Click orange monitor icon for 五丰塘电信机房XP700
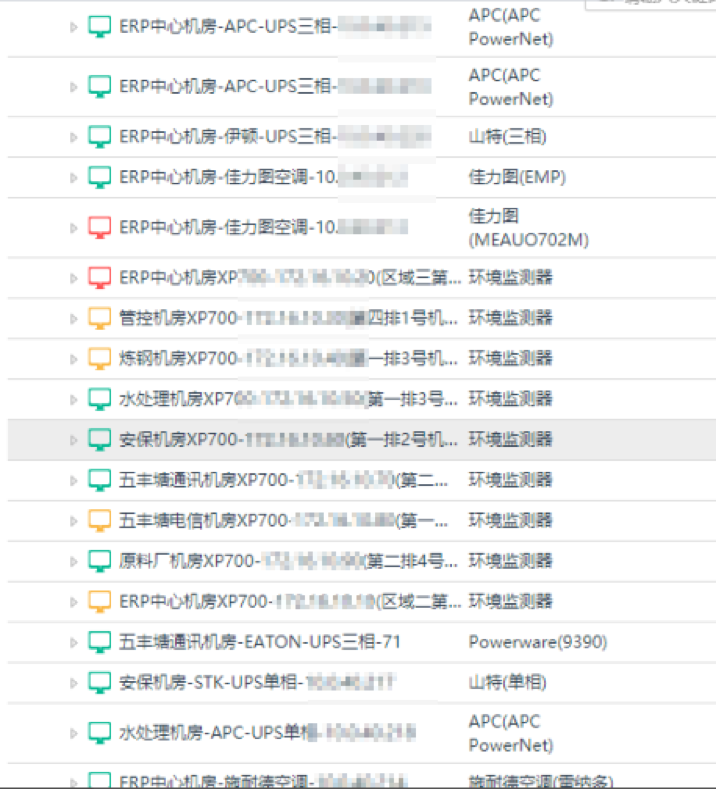 click(100, 521)
